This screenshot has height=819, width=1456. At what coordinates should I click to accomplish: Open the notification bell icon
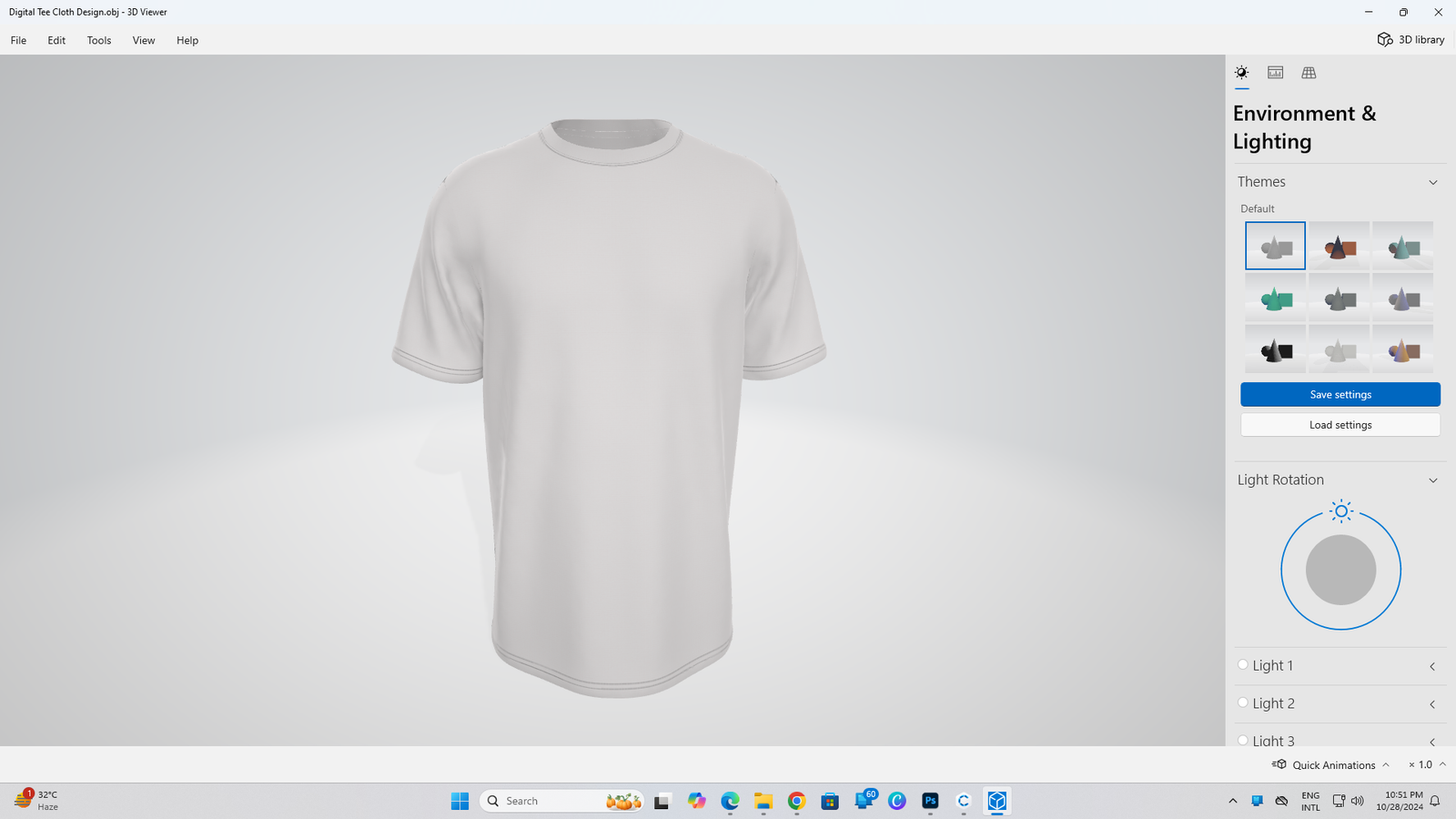pyautogui.click(x=1435, y=801)
